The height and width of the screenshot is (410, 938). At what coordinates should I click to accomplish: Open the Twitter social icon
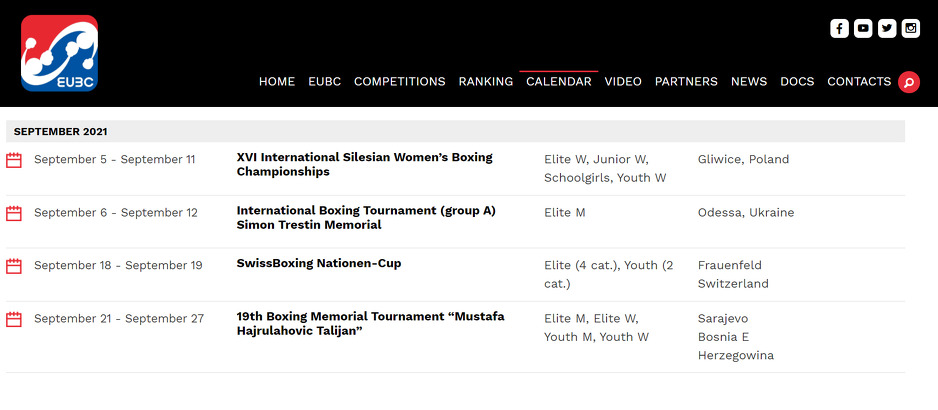[887, 28]
